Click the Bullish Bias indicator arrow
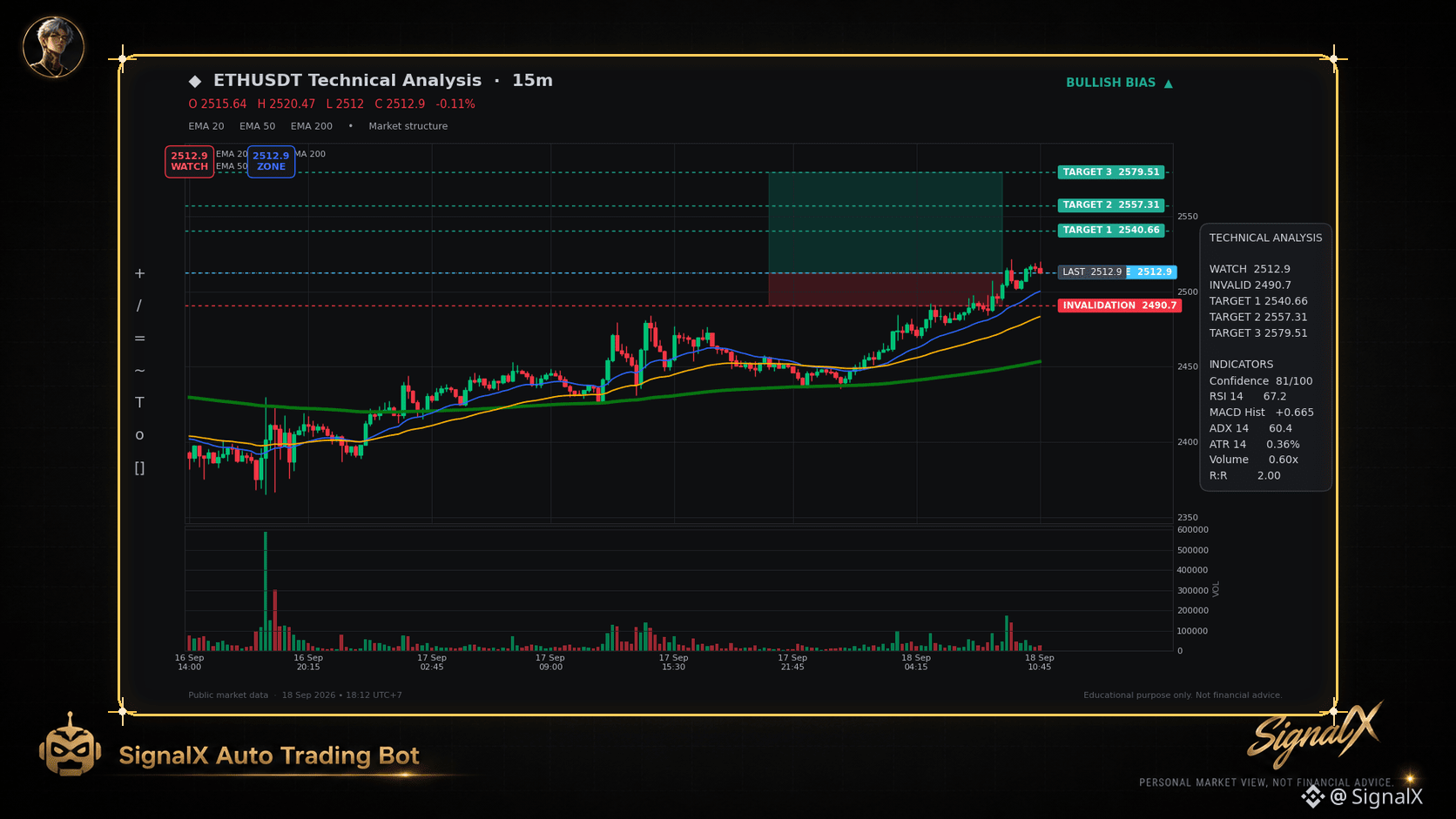The width and height of the screenshot is (1456, 819). pyautogui.click(x=1169, y=84)
